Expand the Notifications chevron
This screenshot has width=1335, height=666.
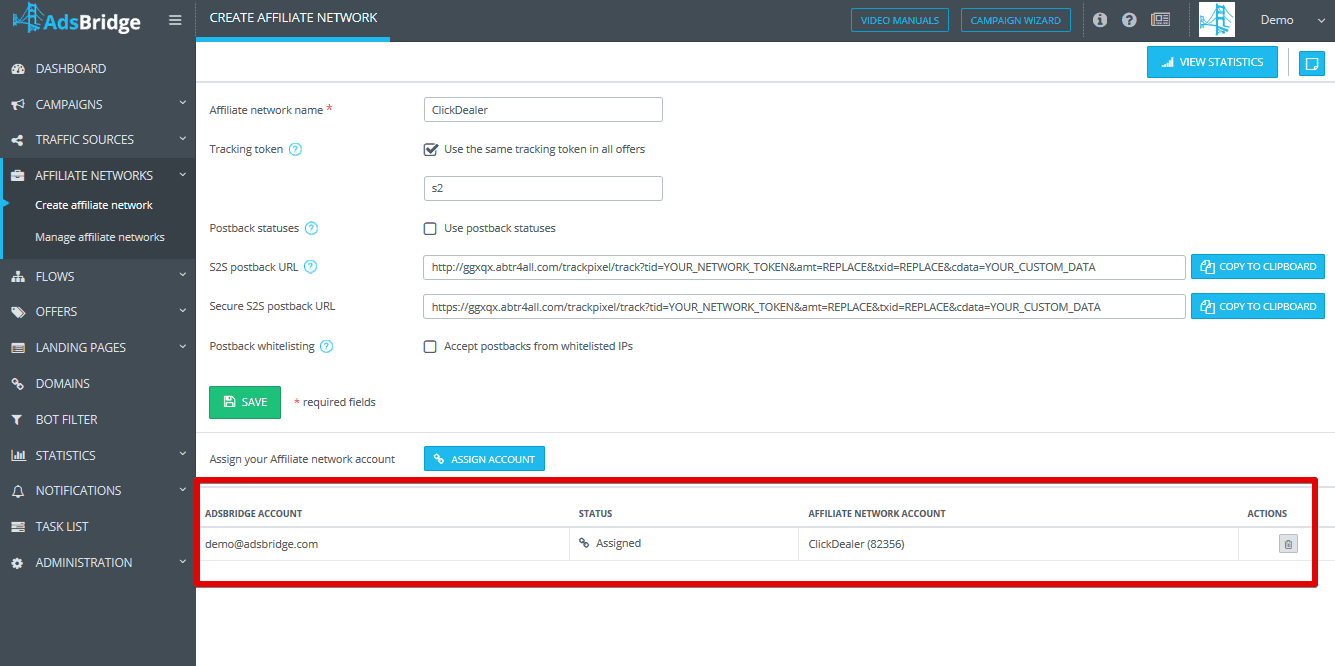183,489
